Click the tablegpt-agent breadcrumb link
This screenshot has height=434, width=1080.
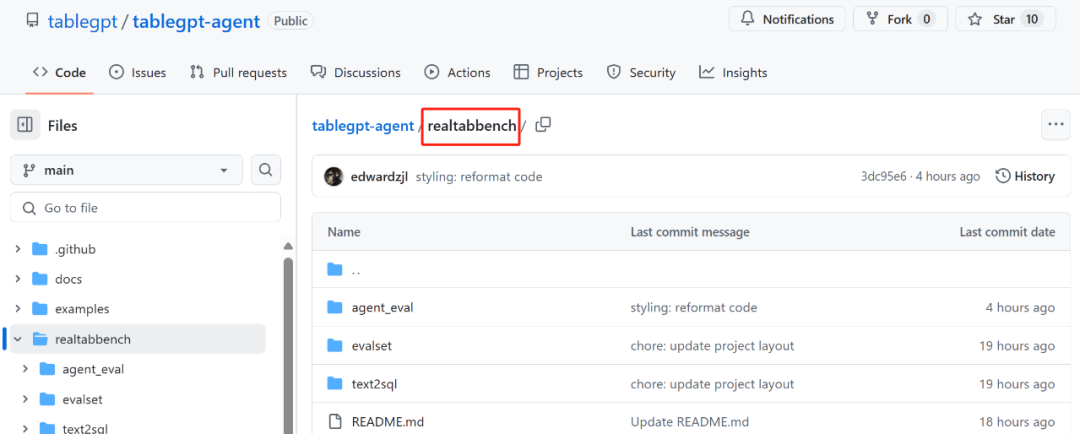(x=363, y=126)
